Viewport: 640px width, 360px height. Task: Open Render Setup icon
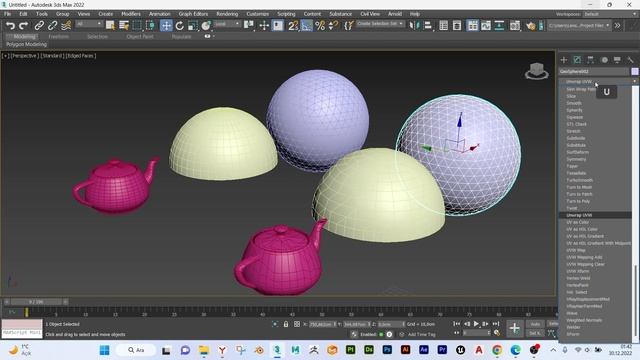point(515,26)
